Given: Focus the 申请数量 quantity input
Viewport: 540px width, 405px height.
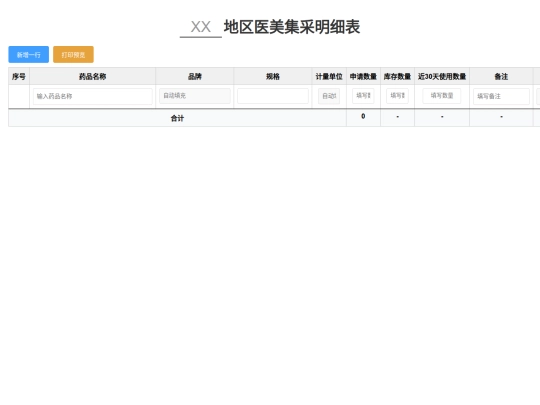Looking at the screenshot, I should click(363, 96).
